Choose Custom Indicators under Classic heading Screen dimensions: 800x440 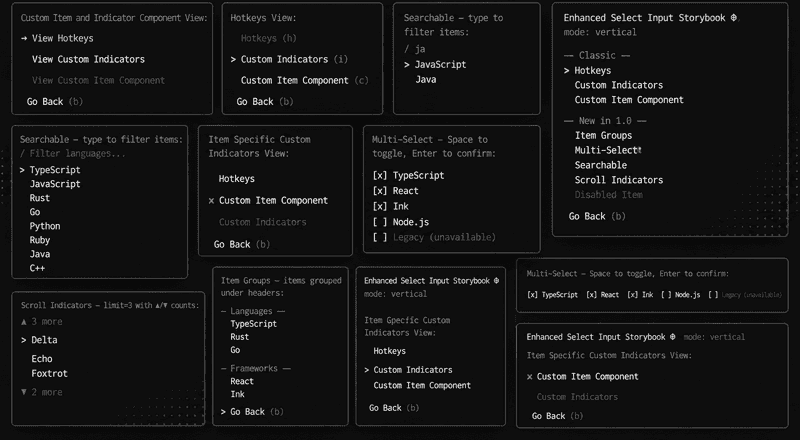pos(619,85)
